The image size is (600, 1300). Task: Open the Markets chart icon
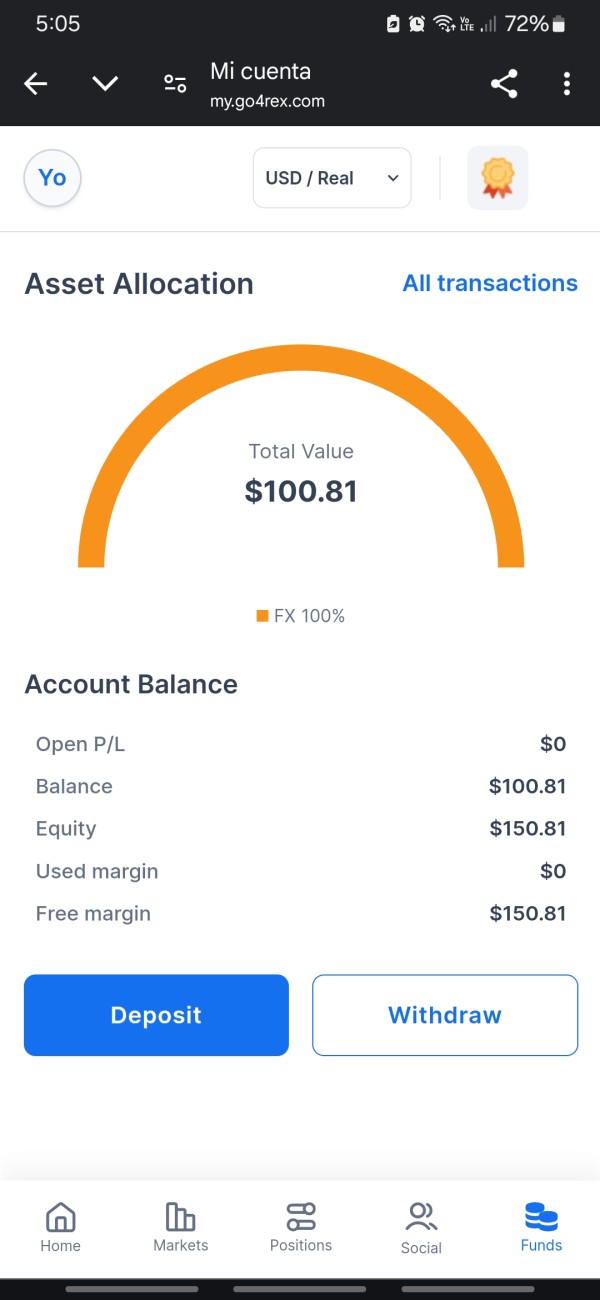(x=180, y=1217)
